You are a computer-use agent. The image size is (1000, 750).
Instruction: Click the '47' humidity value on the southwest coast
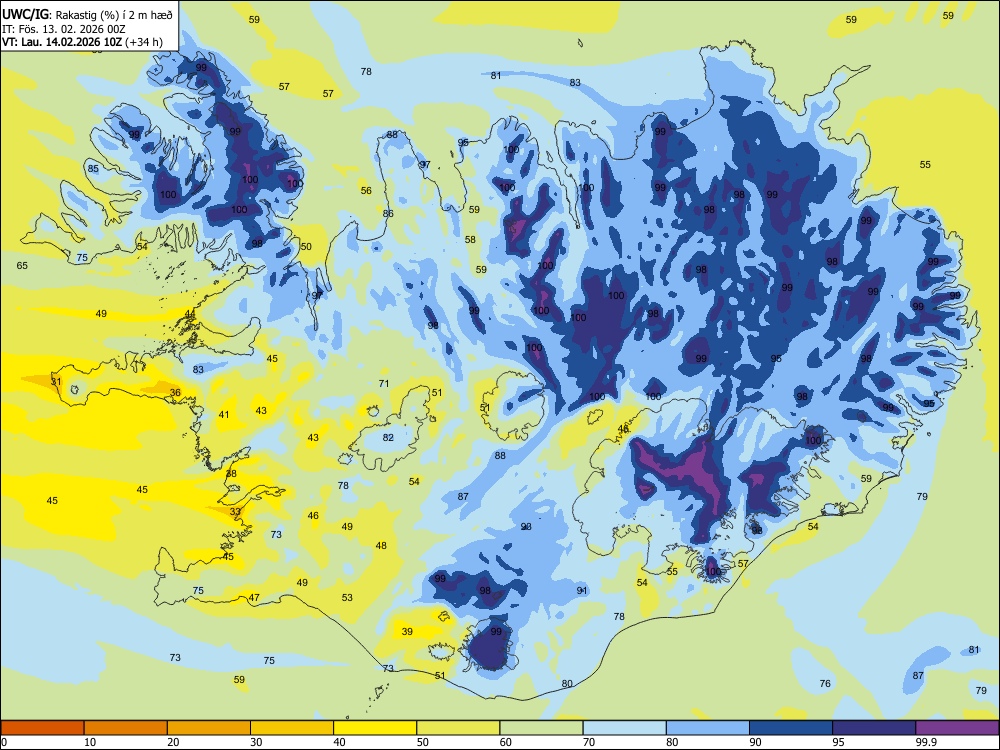click(x=254, y=598)
